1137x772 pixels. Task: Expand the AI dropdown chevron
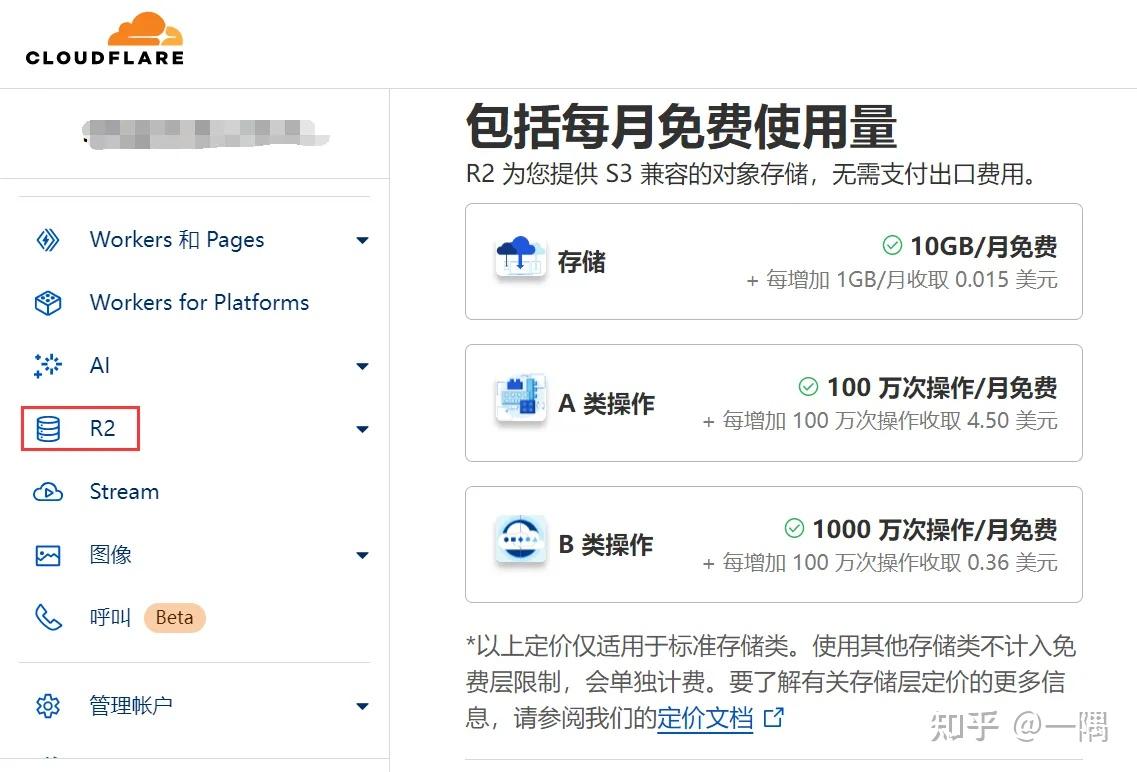point(362,366)
